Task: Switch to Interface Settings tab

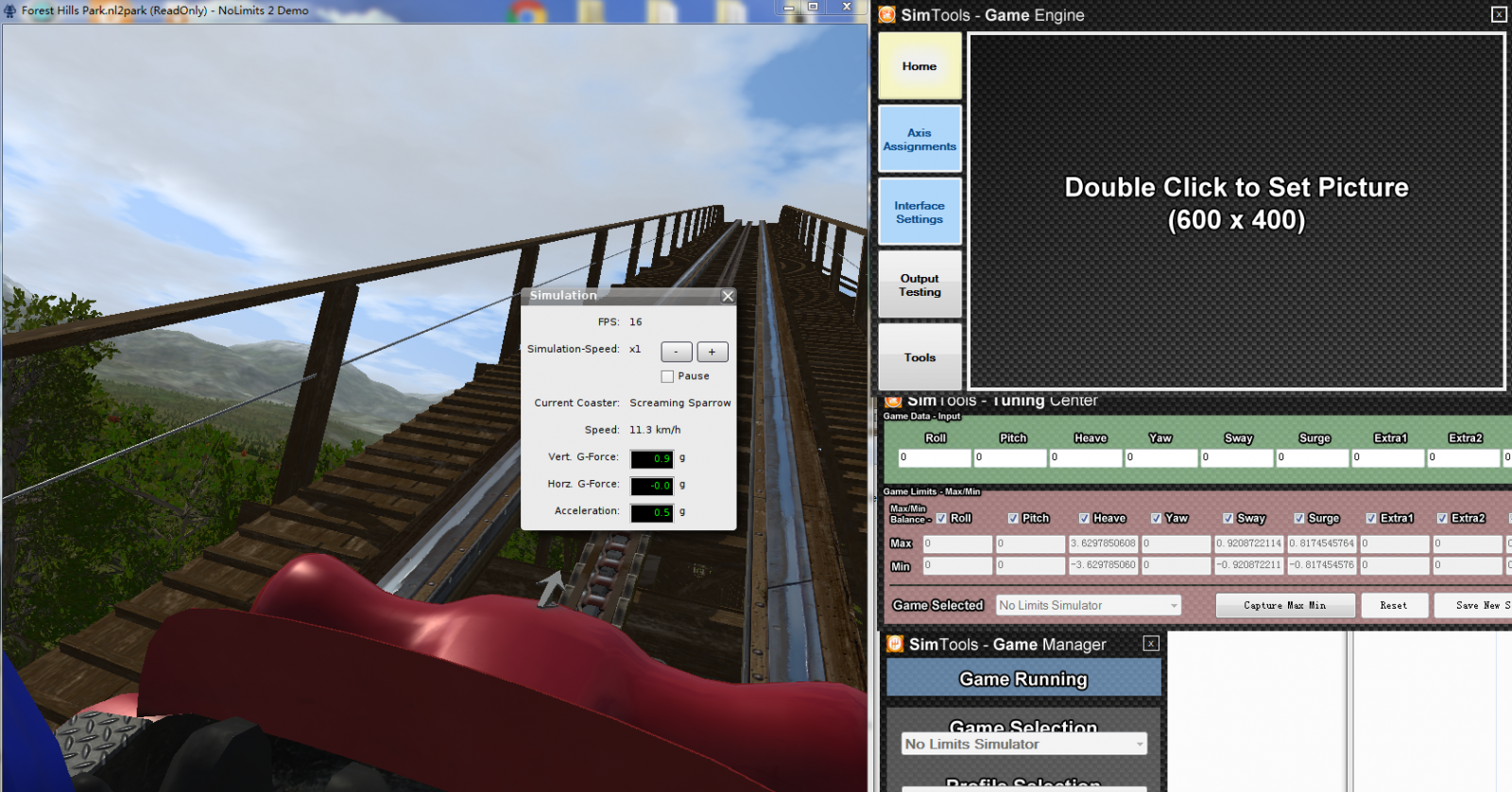Action: coord(919,212)
